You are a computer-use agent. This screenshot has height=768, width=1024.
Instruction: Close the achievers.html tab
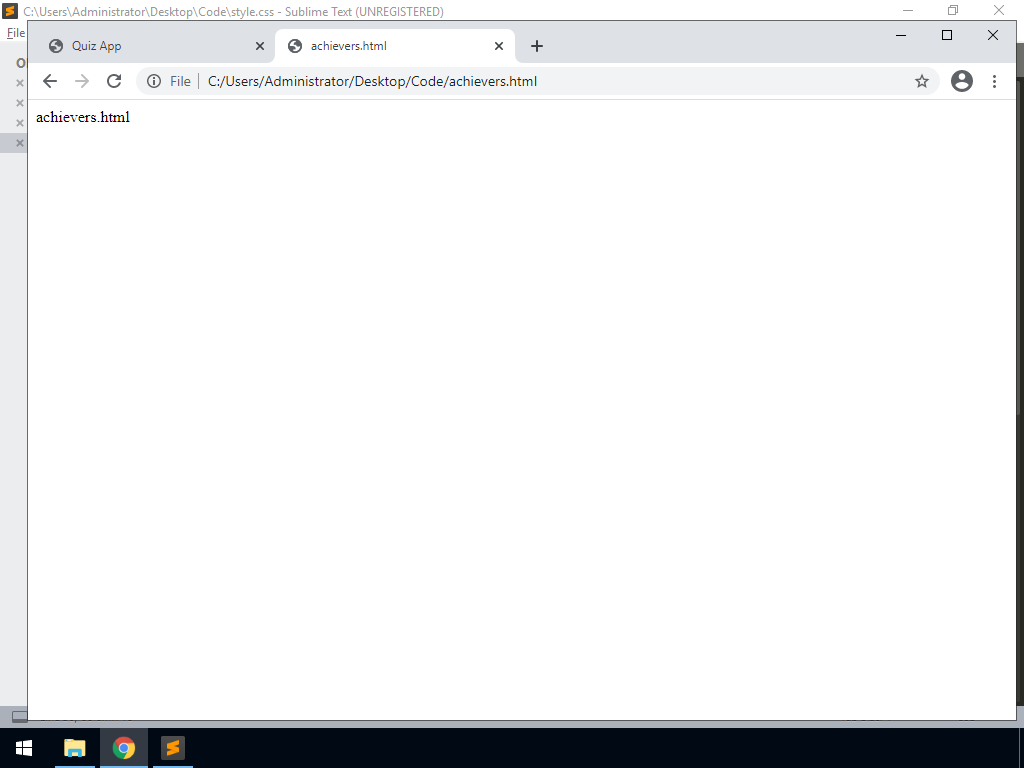tap(499, 46)
